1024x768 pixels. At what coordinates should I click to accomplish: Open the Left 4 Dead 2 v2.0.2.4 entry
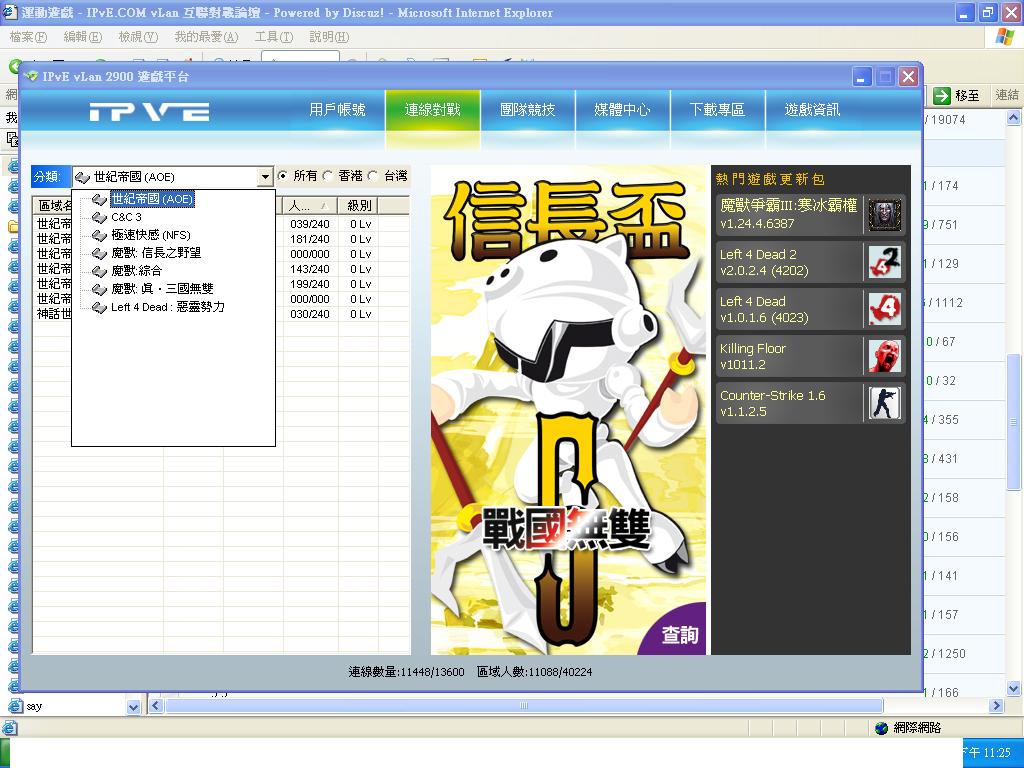pos(810,262)
